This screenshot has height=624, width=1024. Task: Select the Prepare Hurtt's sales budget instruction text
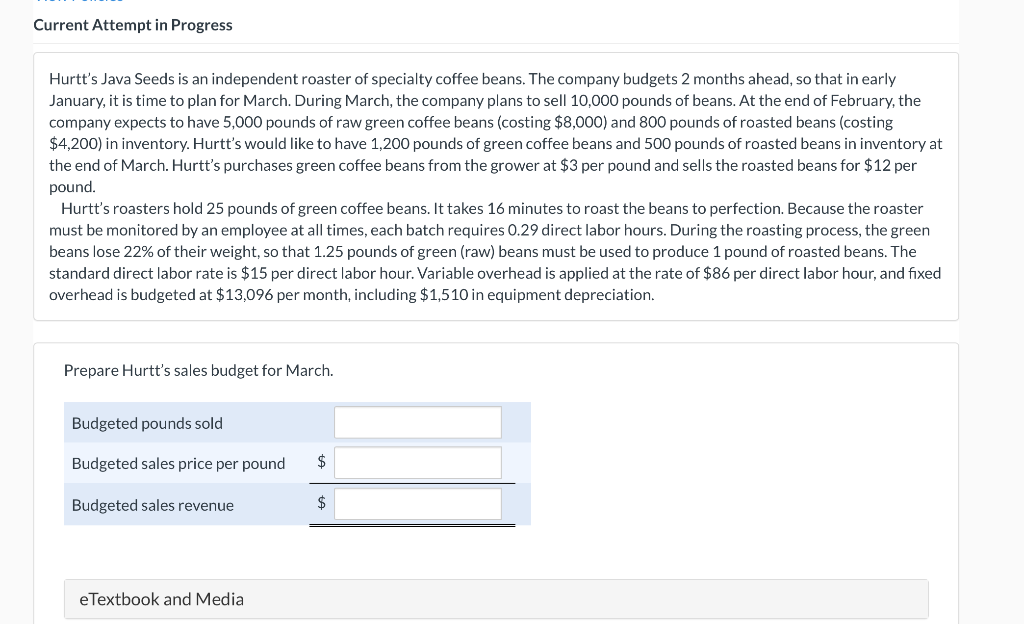197,370
